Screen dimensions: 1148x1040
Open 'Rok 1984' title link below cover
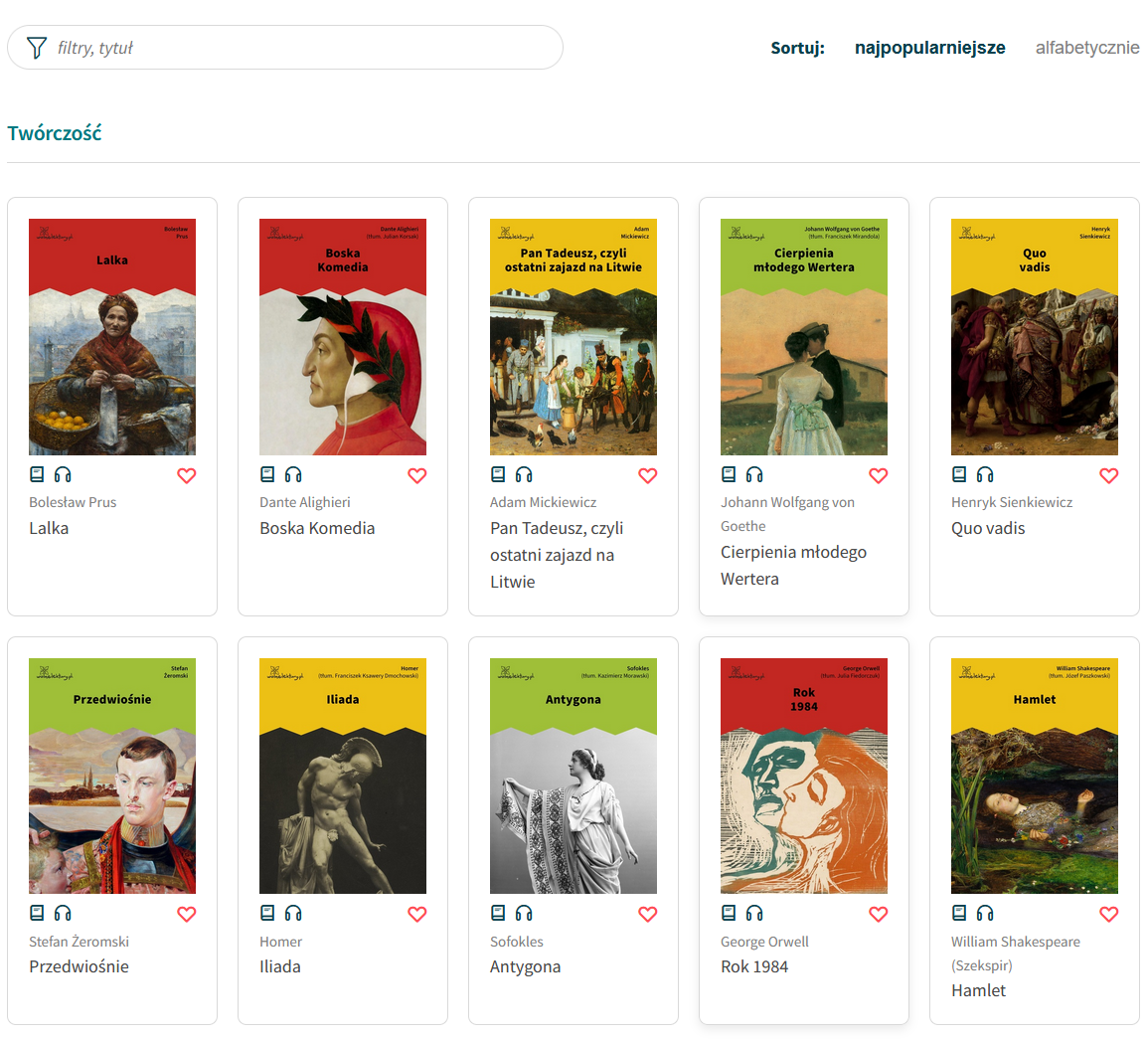point(754,966)
